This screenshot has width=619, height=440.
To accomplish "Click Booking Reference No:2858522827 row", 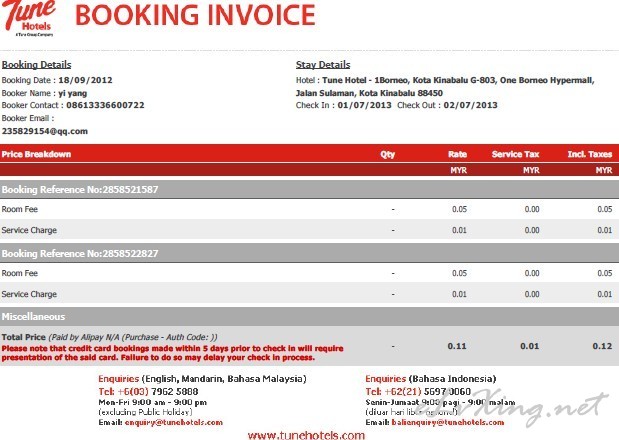I will [x=310, y=254].
